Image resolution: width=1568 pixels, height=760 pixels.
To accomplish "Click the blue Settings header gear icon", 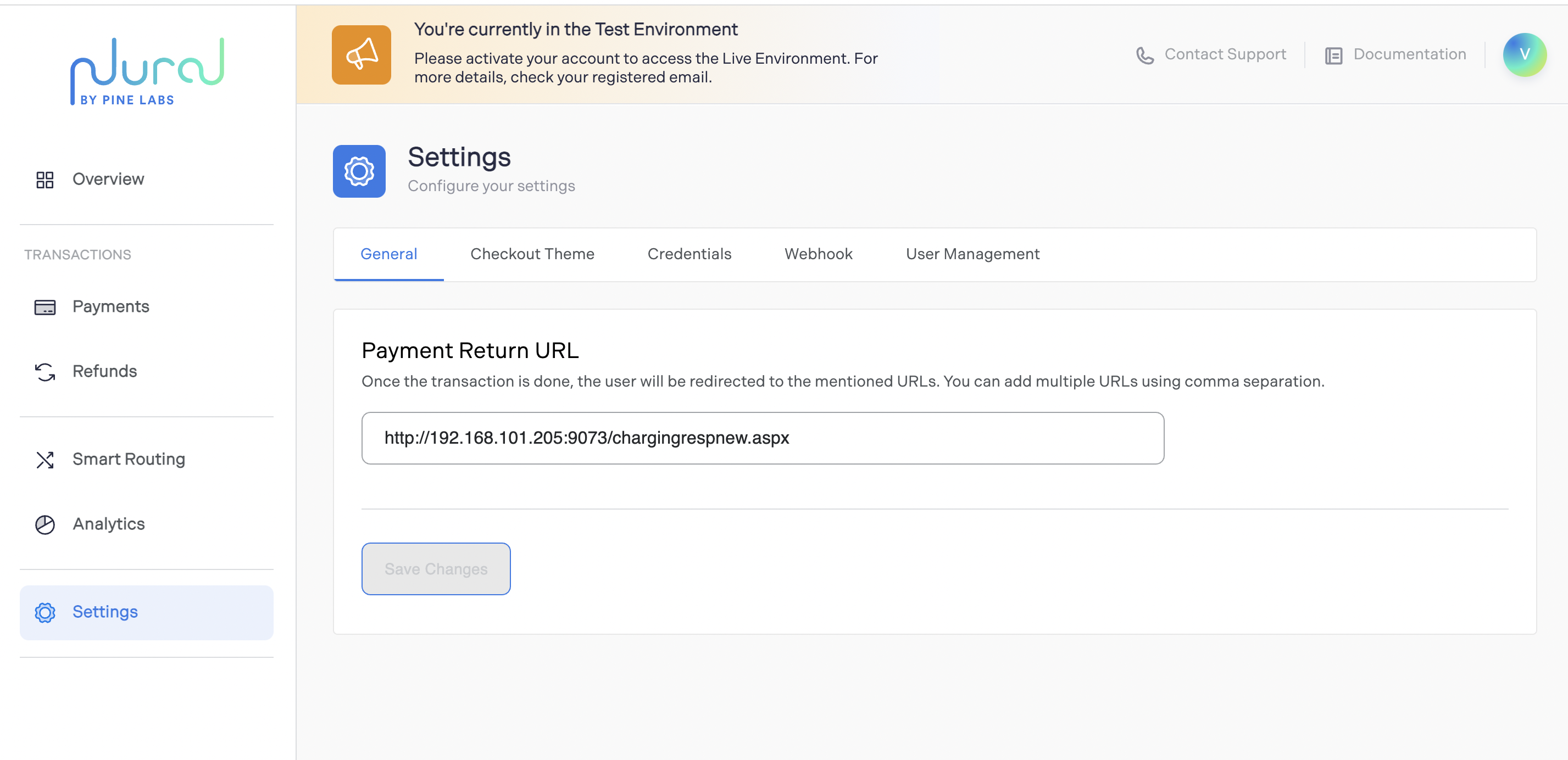I will coord(359,171).
